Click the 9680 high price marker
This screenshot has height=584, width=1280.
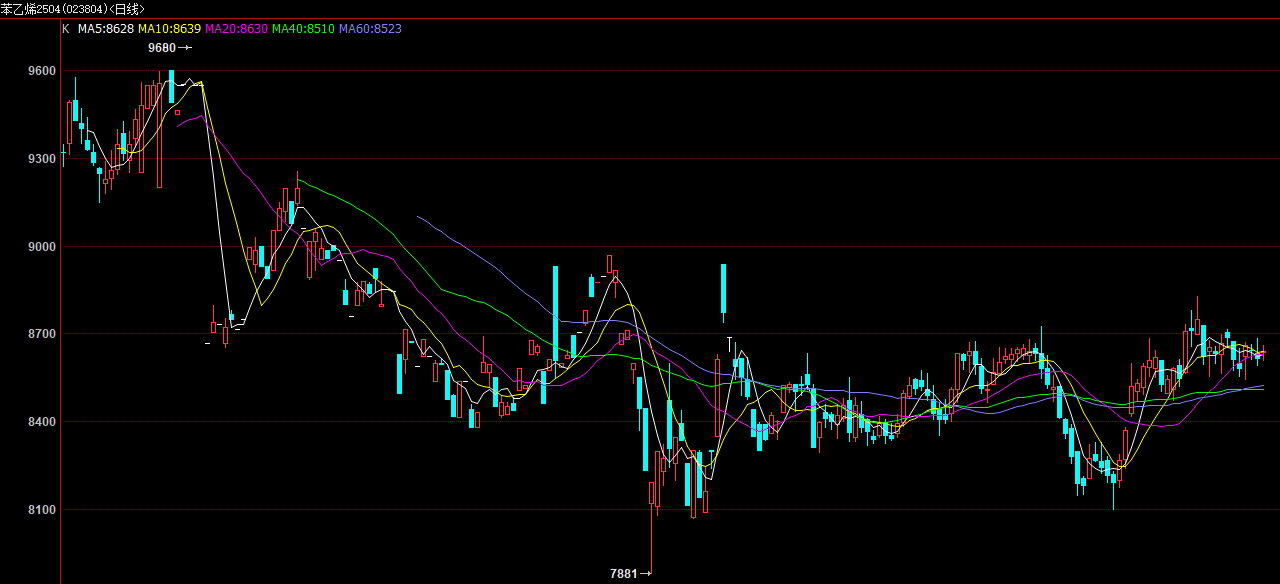169,48
